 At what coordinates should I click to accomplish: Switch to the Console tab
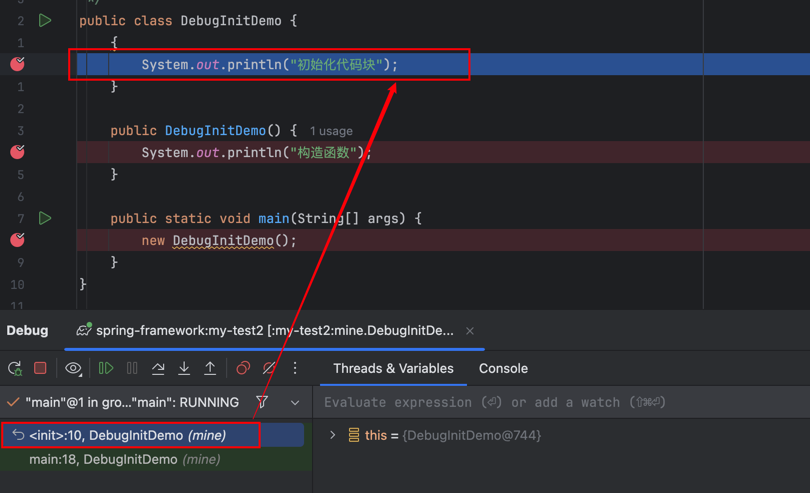[x=503, y=368]
